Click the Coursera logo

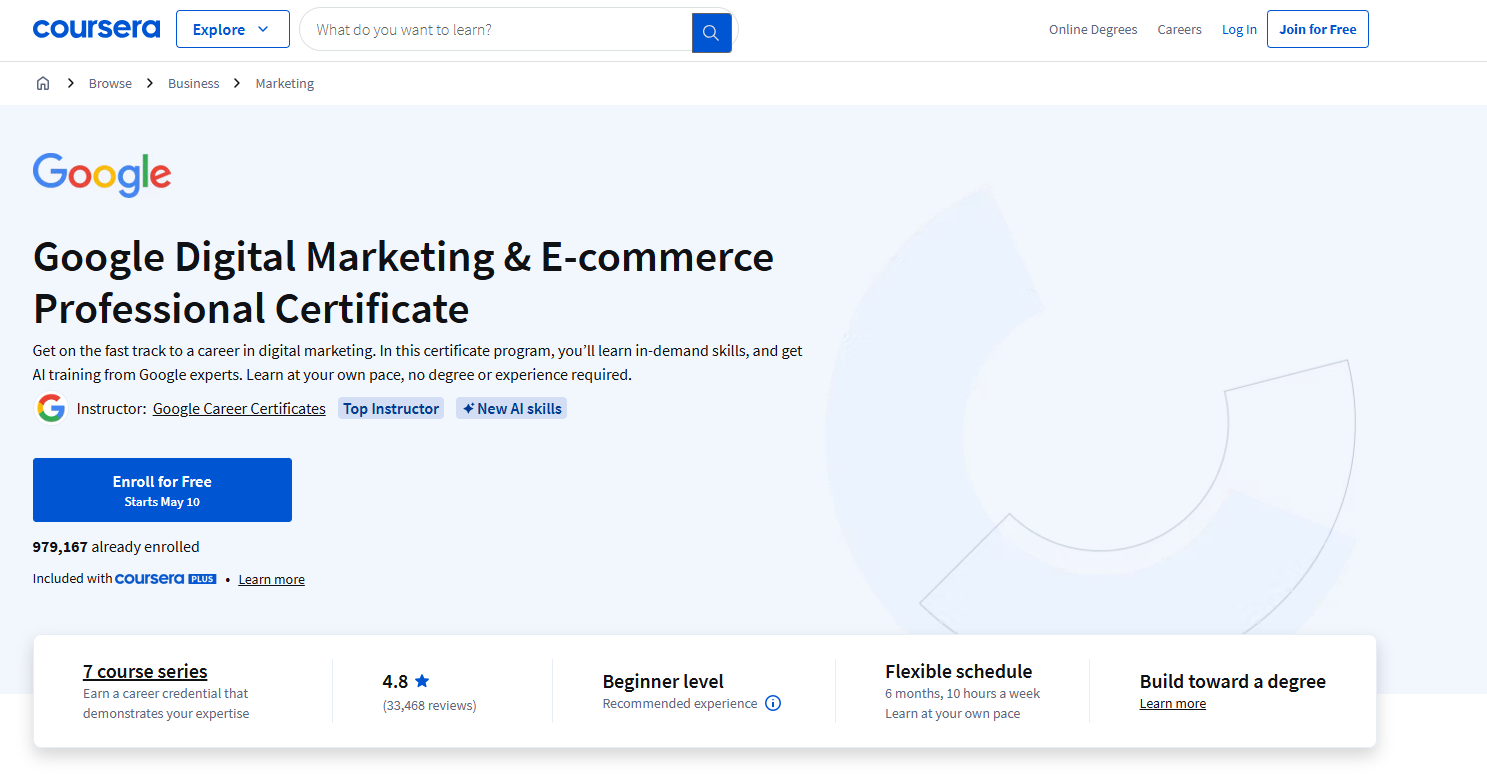tap(96, 28)
